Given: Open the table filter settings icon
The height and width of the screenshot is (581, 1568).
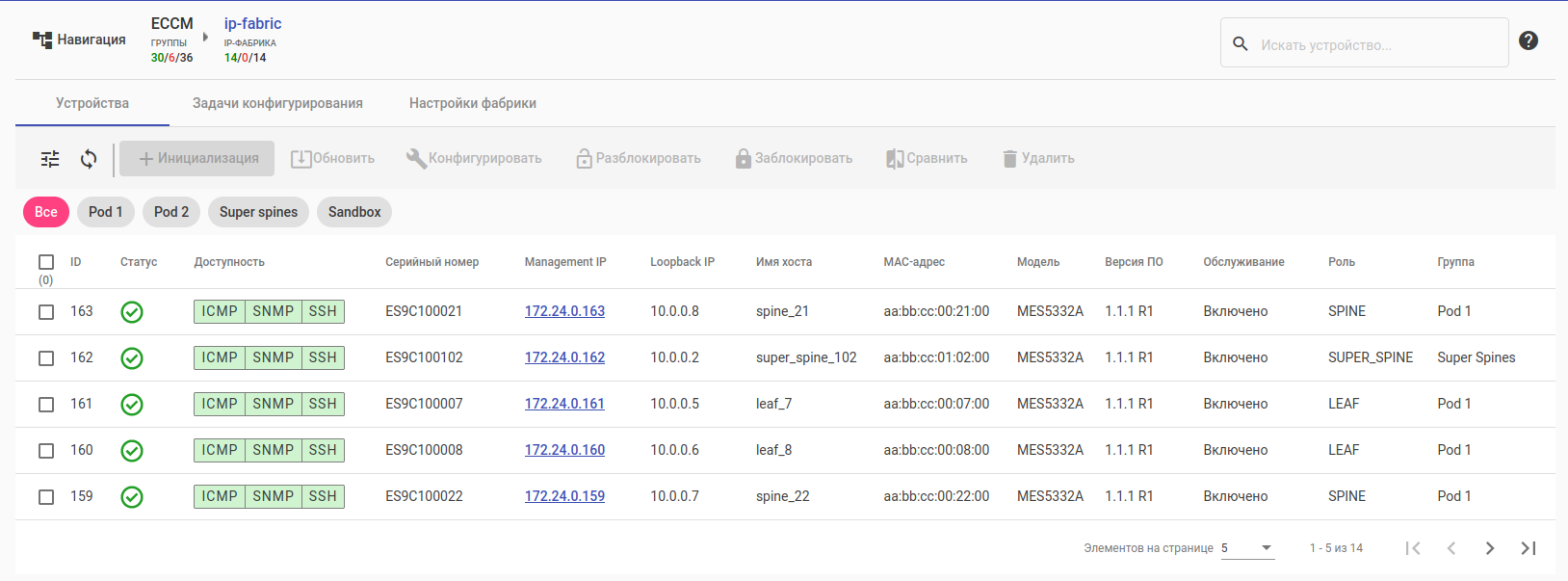Looking at the screenshot, I should click(50, 159).
